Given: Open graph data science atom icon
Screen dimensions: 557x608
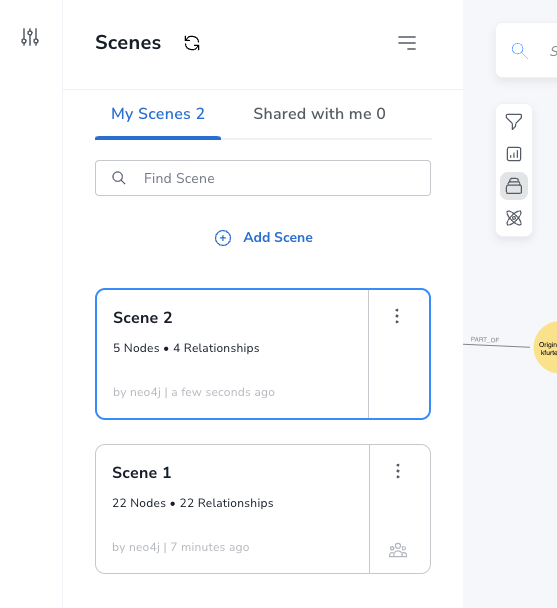Looking at the screenshot, I should [x=514, y=218].
